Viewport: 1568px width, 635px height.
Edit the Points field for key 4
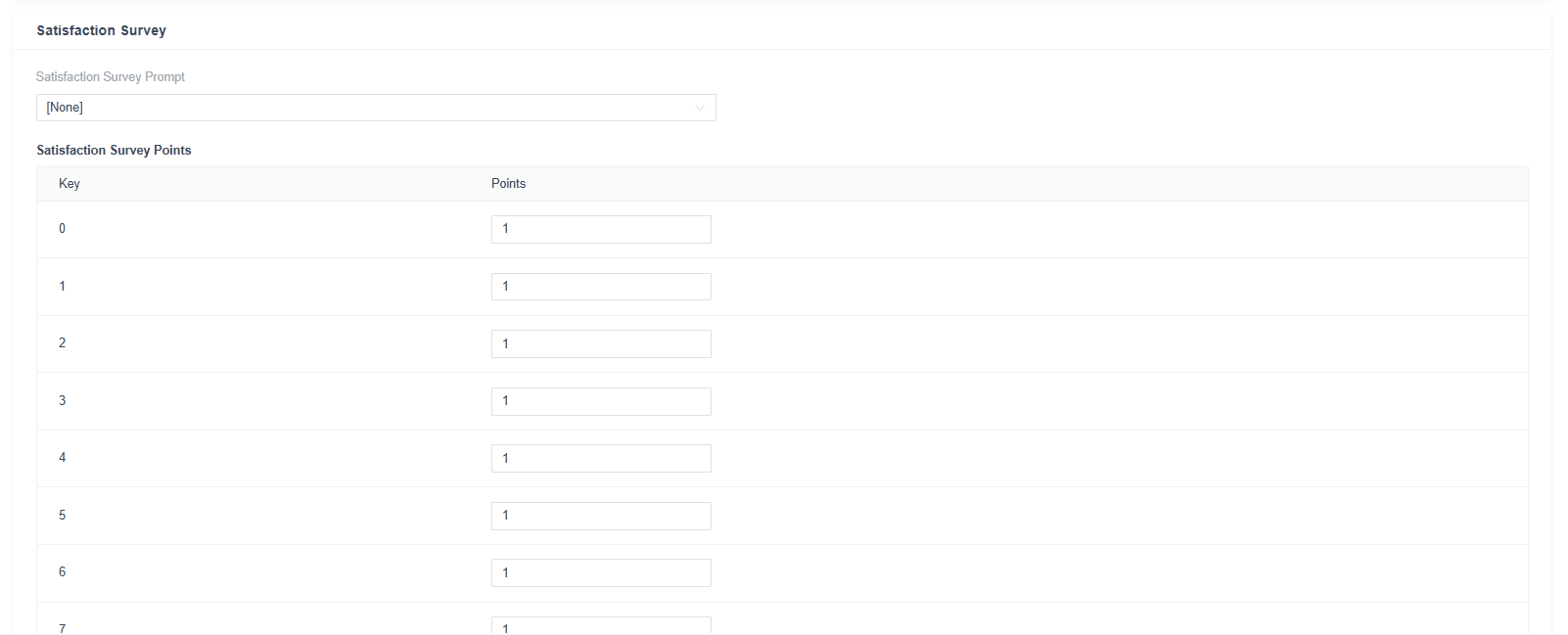[x=601, y=458]
